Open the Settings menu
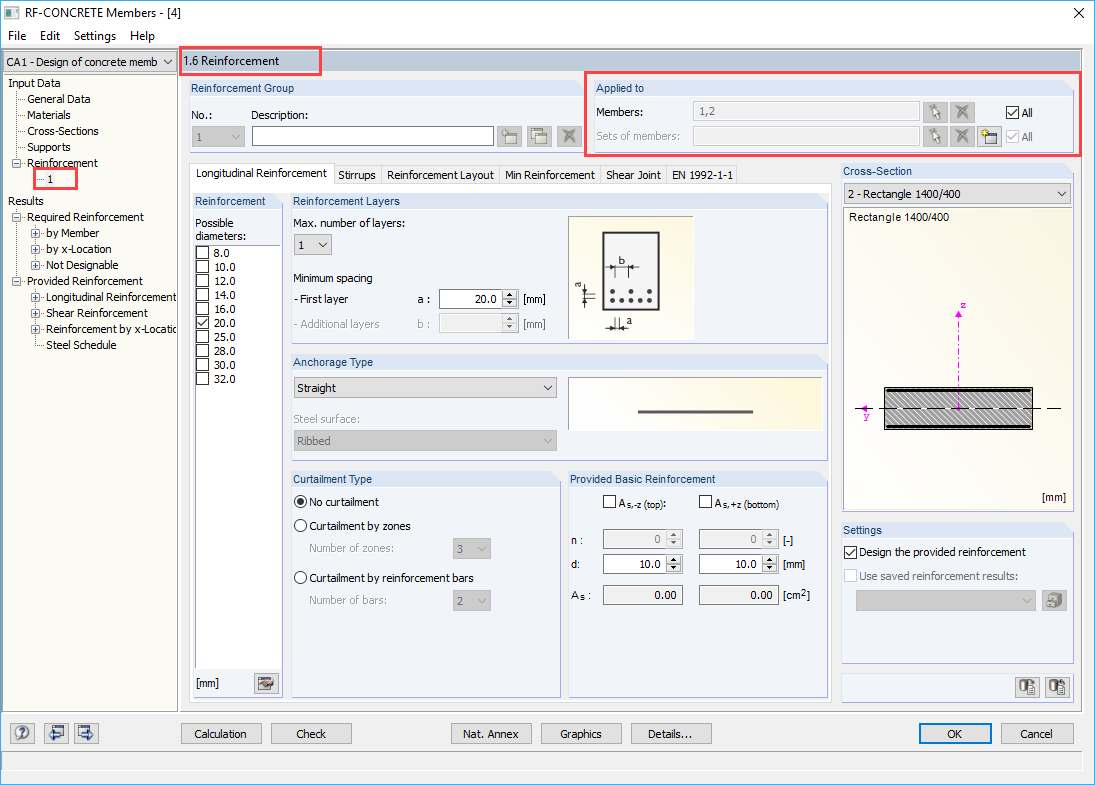Screen dimensions: 1095x785 [95, 36]
